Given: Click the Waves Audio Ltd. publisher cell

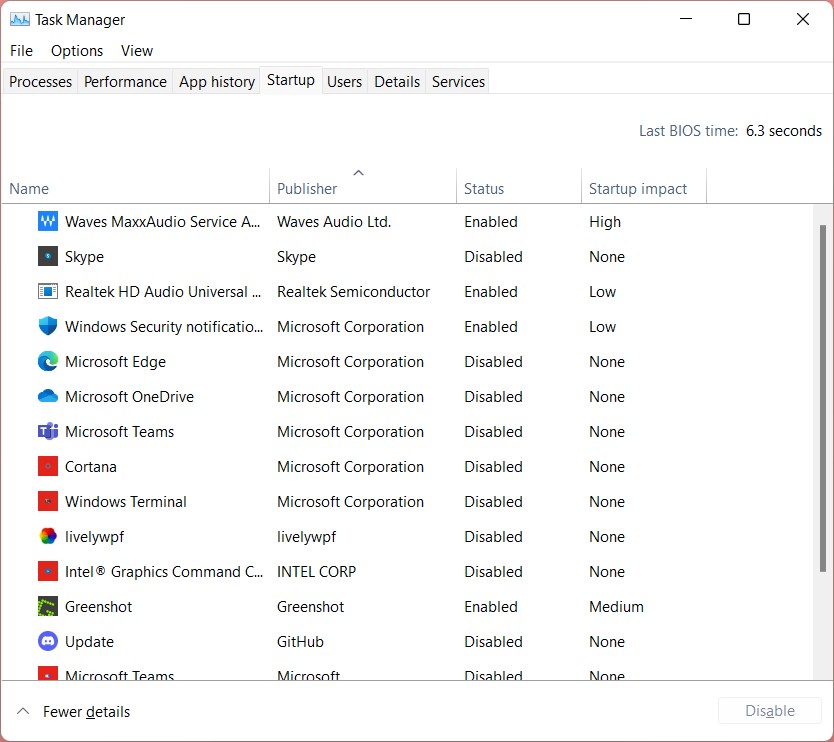Looking at the screenshot, I should pyautogui.click(x=334, y=222).
